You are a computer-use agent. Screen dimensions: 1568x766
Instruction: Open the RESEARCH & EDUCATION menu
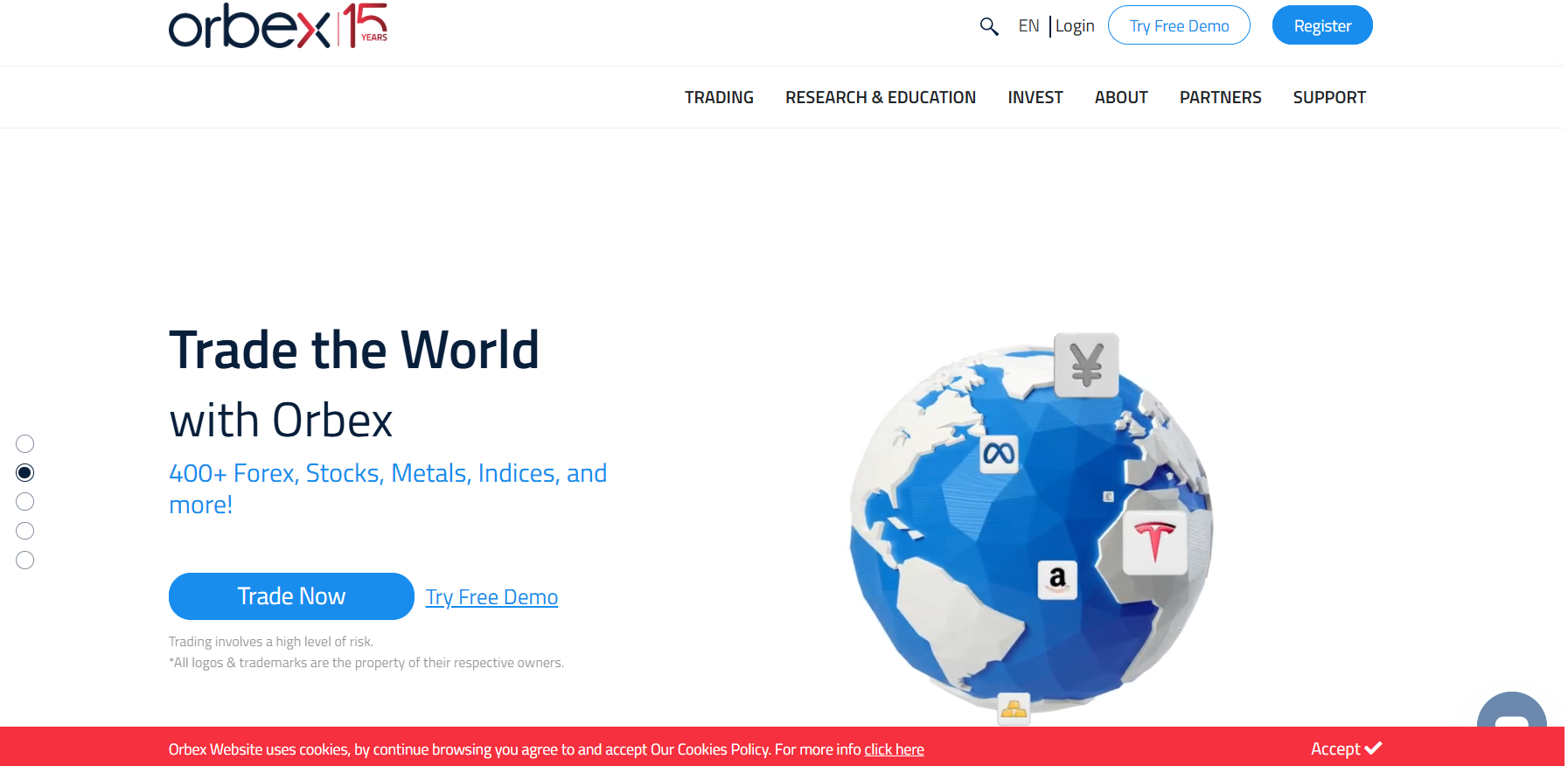click(x=881, y=97)
